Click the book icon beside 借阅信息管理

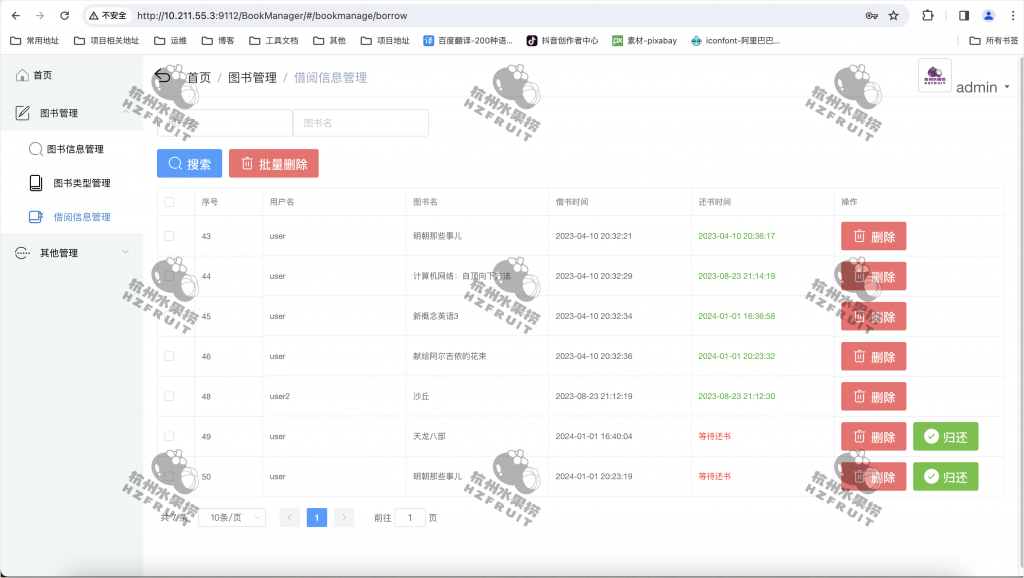tap(34, 216)
